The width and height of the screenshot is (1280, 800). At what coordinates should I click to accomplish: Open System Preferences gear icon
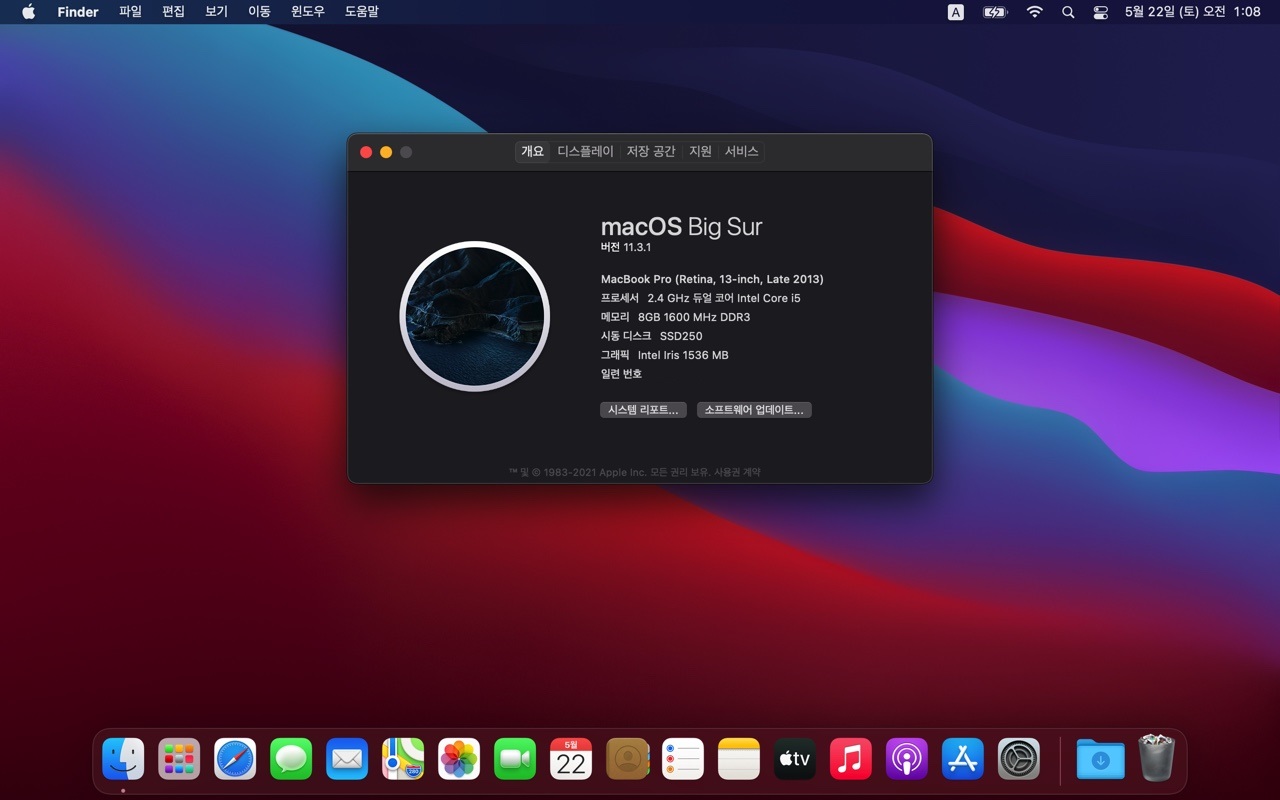[x=1019, y=759]
